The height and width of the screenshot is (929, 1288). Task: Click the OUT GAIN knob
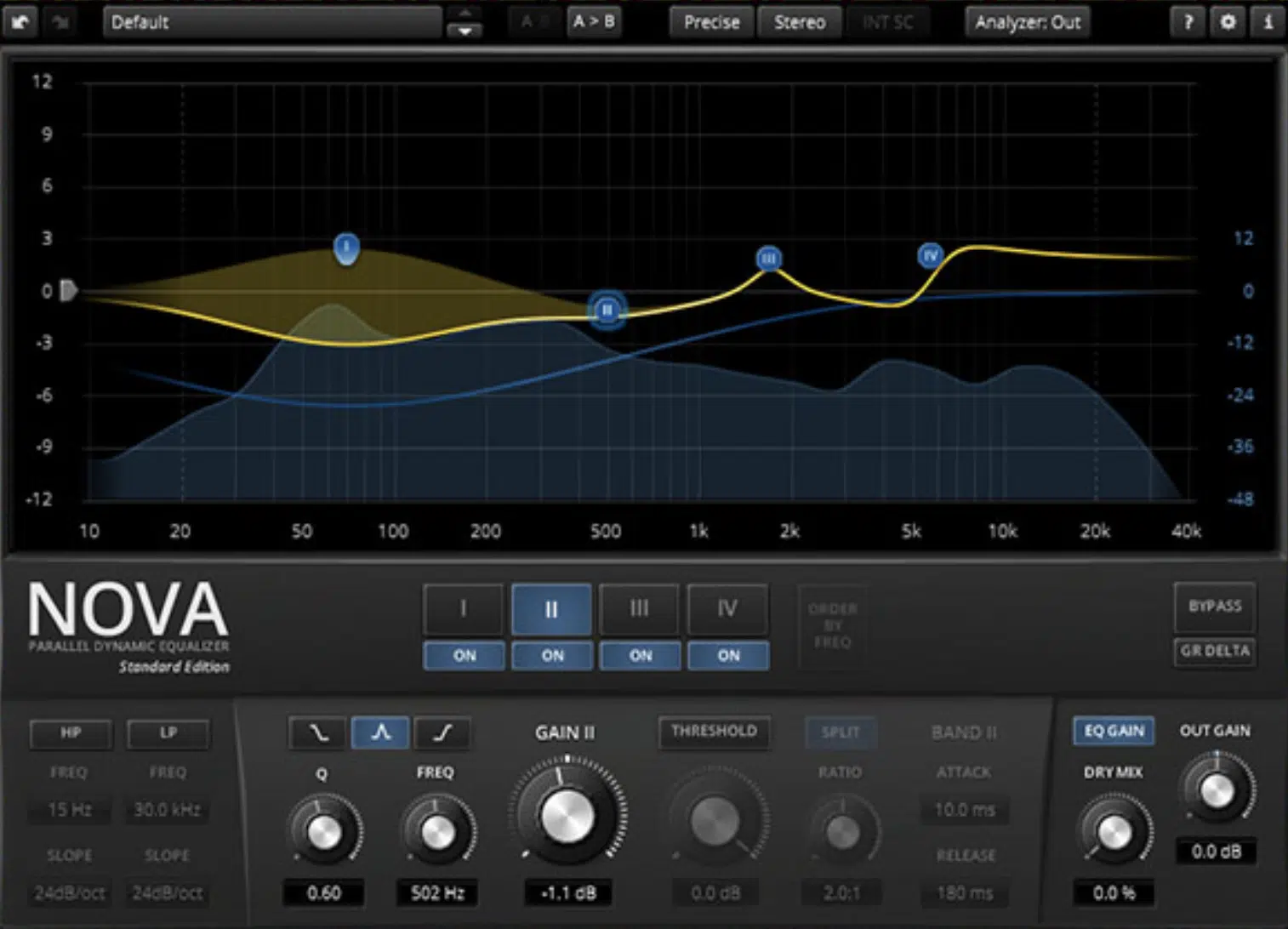tap(1217, 790)
